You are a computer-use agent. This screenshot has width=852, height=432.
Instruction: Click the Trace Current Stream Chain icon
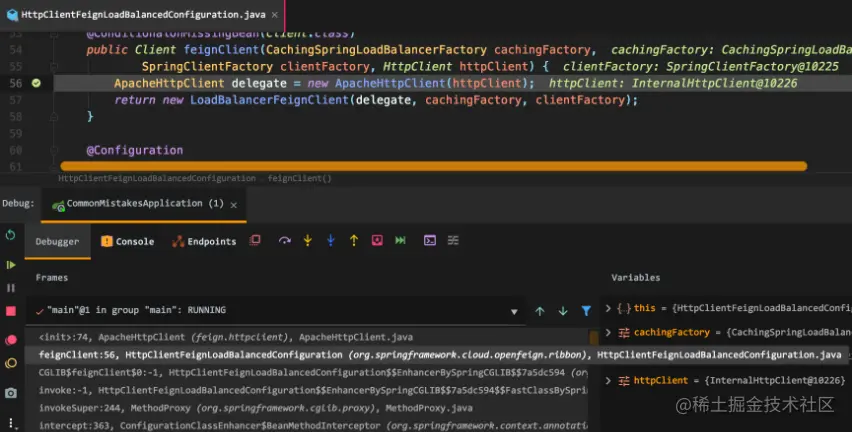[453, 240]
